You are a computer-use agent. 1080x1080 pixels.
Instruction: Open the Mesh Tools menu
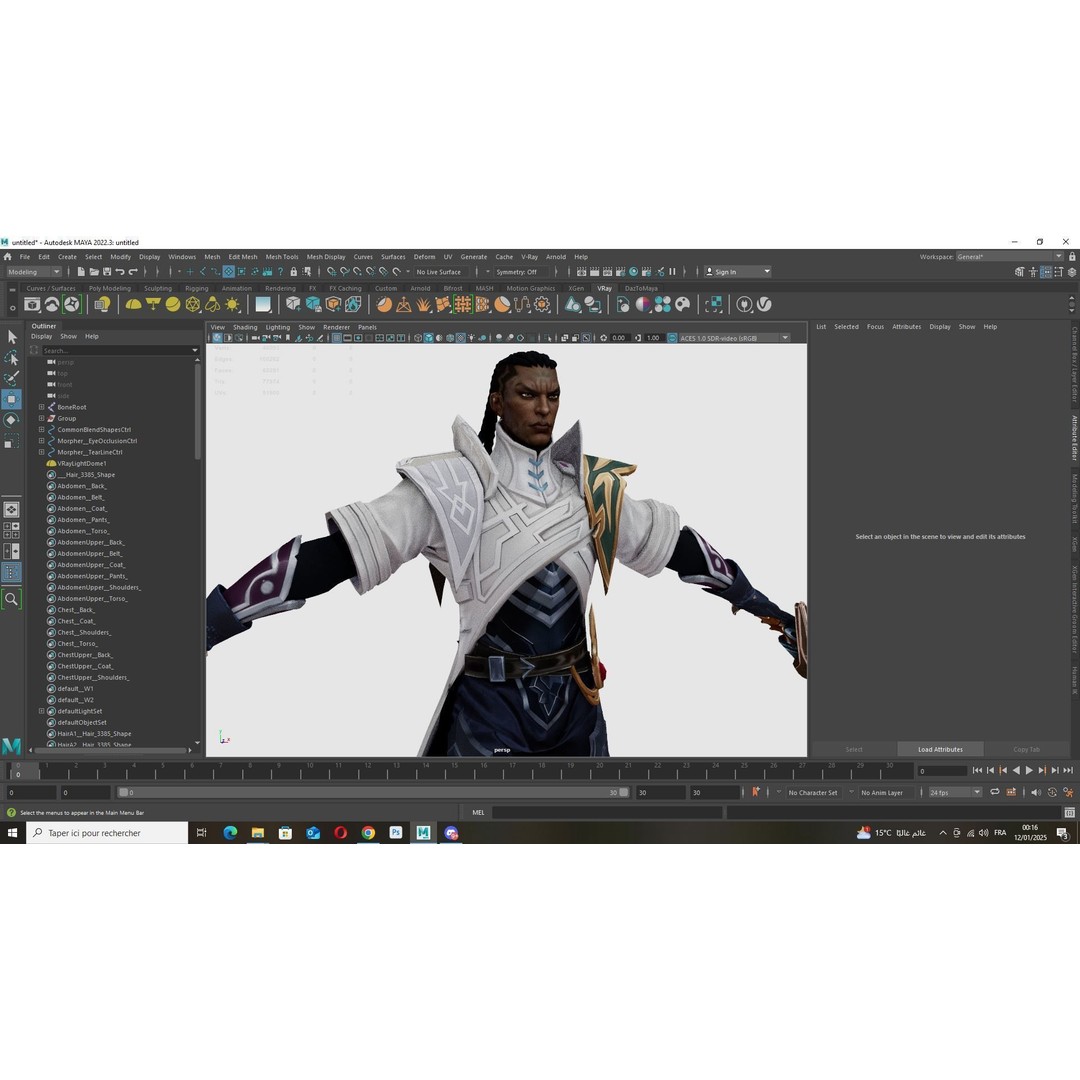click(282, 257)
